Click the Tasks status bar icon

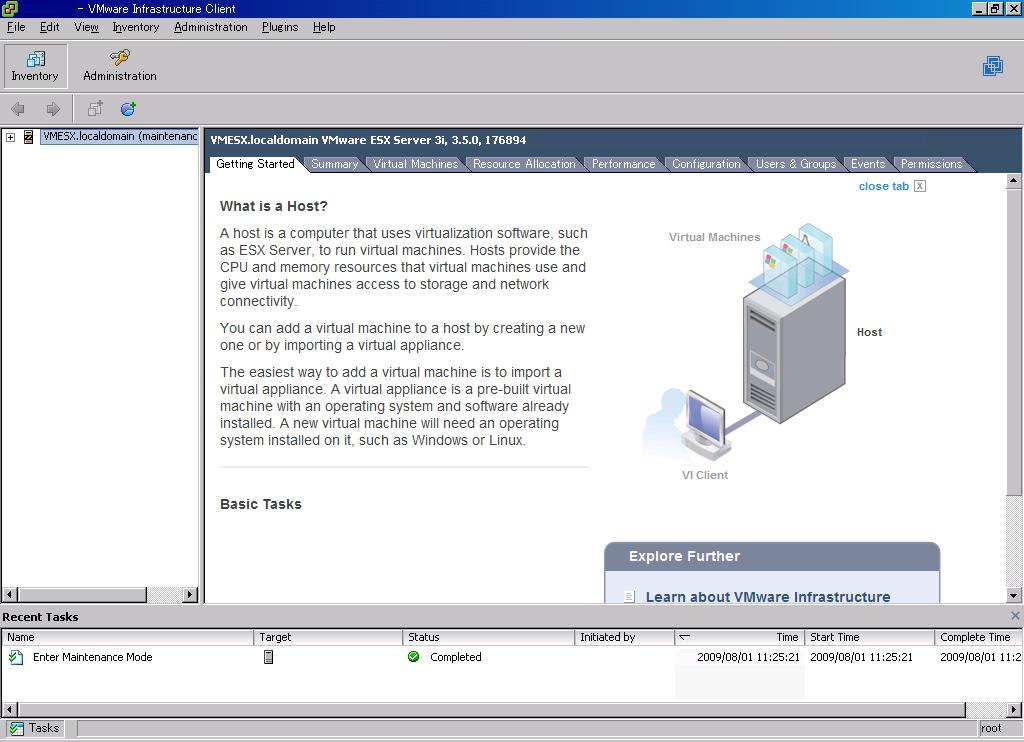coord(16,728)
